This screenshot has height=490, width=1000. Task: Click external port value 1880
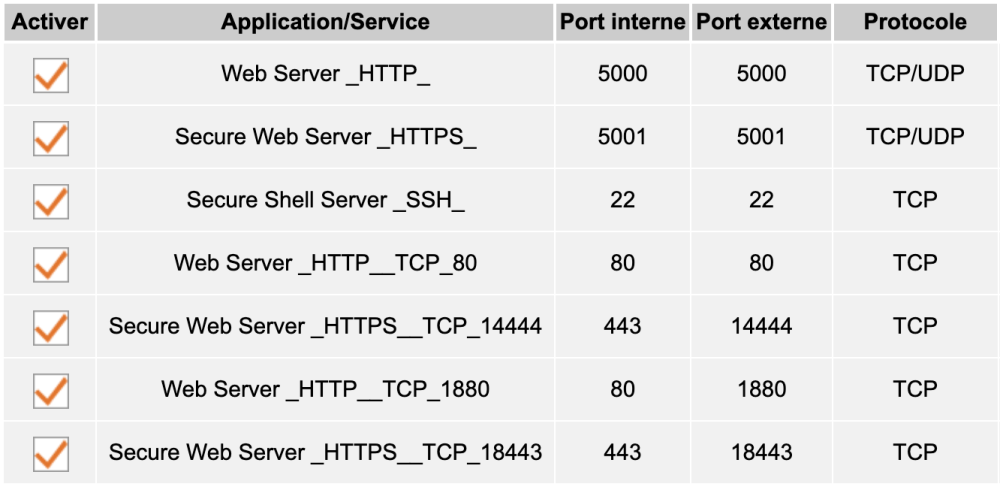coord(761,390)
